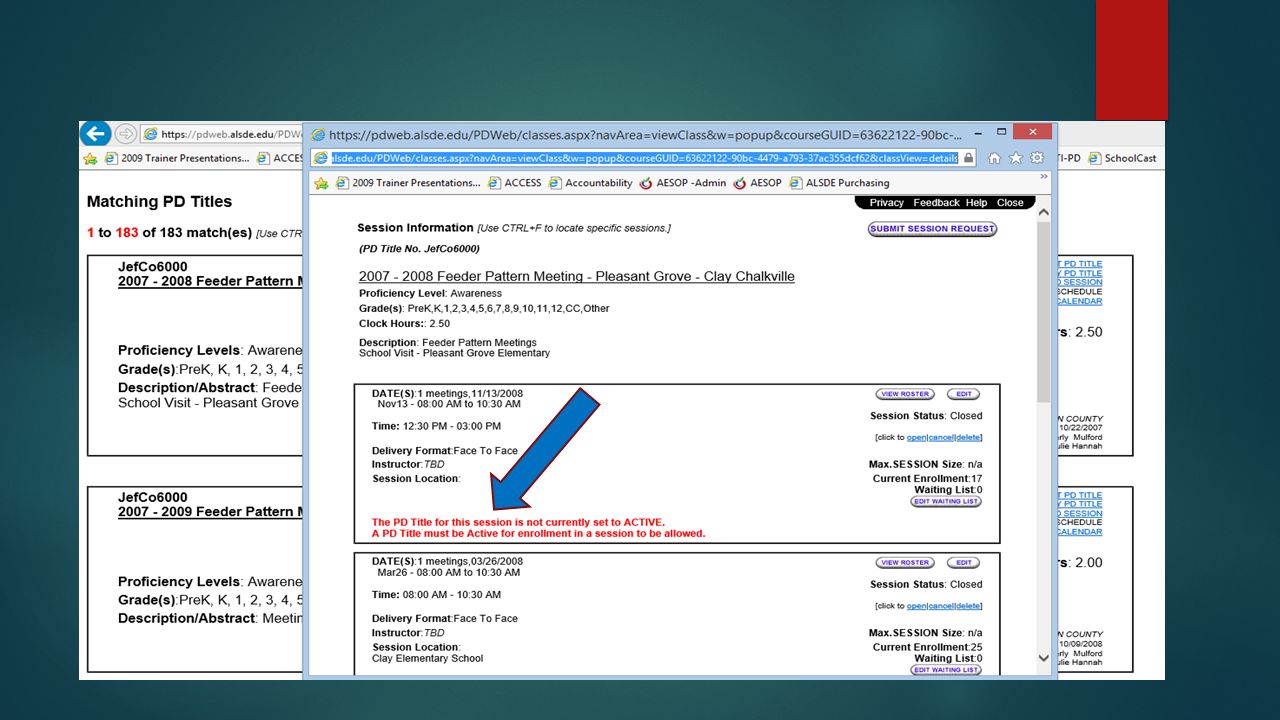
Task: Click the delete link for the 11/13/2008 session
Action: point(968,437)
